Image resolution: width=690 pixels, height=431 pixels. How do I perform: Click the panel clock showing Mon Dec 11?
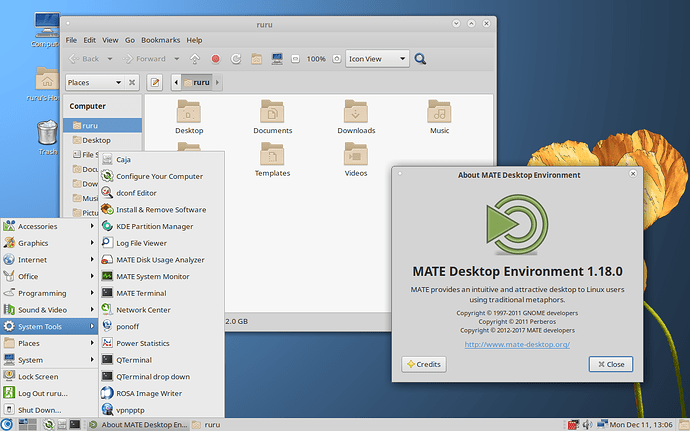click(641, 424)
